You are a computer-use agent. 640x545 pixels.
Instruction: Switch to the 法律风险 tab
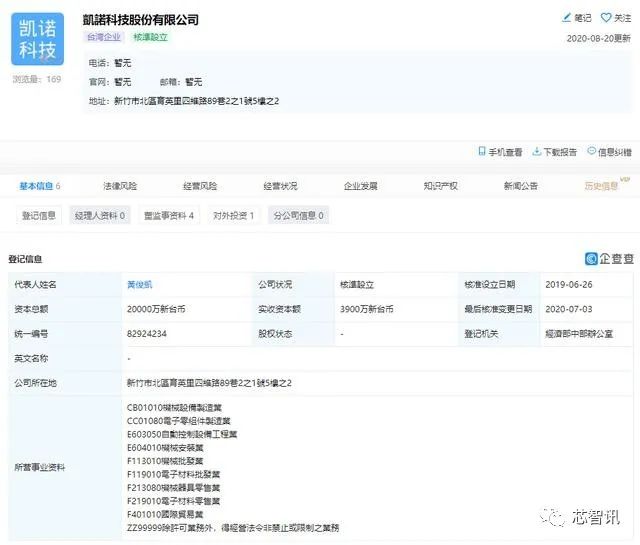tap(120, 186)
